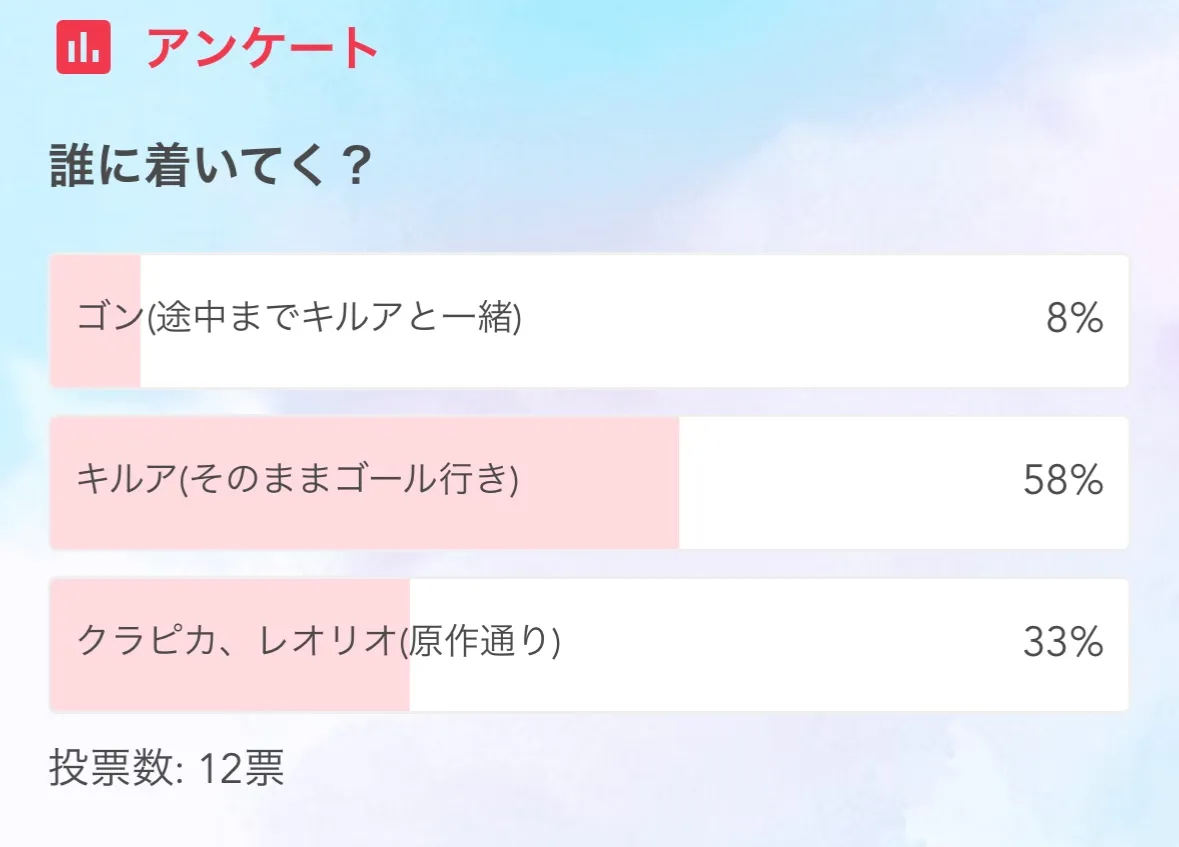Select the キルア(そのままゴール行き) option label
This screenshot has height=847, width=1179.
point(297,482)
